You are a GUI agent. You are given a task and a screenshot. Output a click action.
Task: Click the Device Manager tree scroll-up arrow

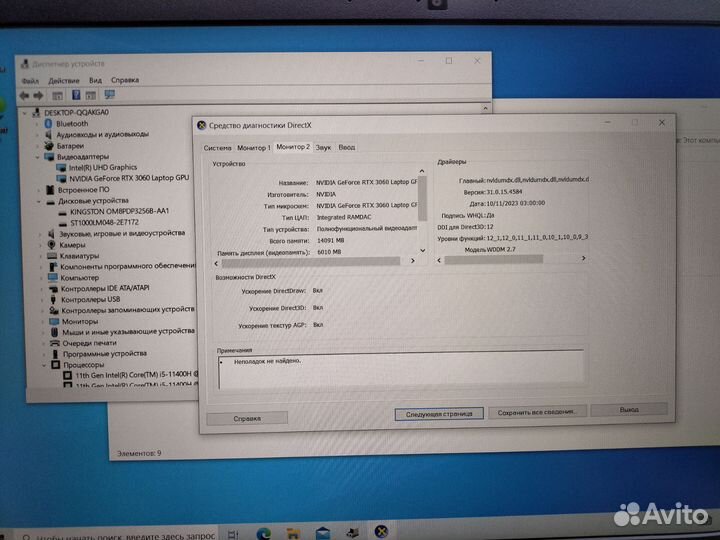click(x=485, y=108)
